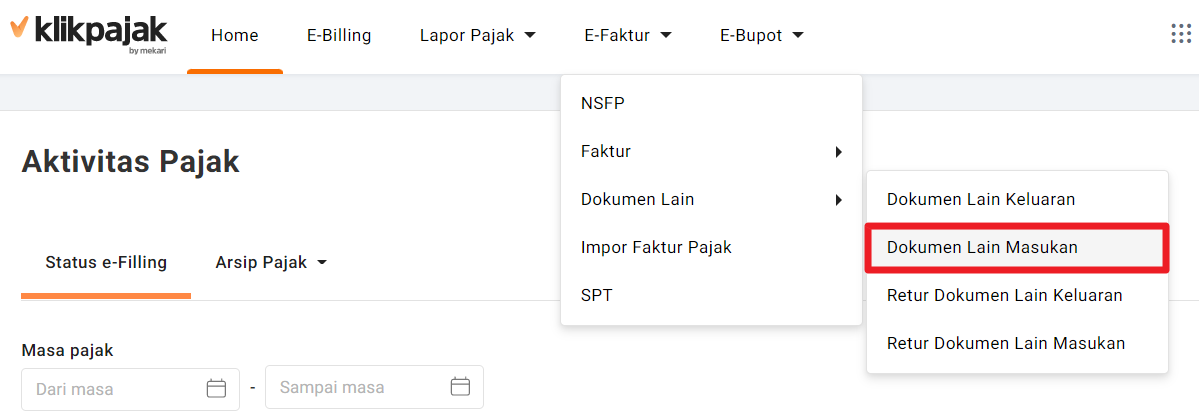Viewport: 1199px width, 415px height.
Task: Click calendar icon in Sampai masa field
Action: 460,387
